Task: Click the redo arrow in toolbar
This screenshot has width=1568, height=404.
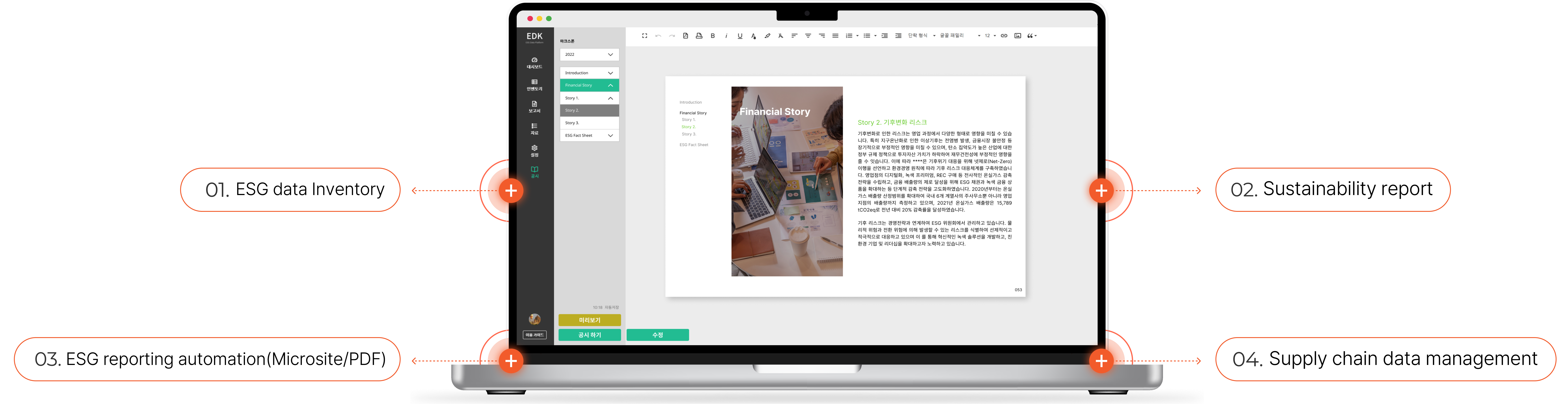Action: pos(672,36)
